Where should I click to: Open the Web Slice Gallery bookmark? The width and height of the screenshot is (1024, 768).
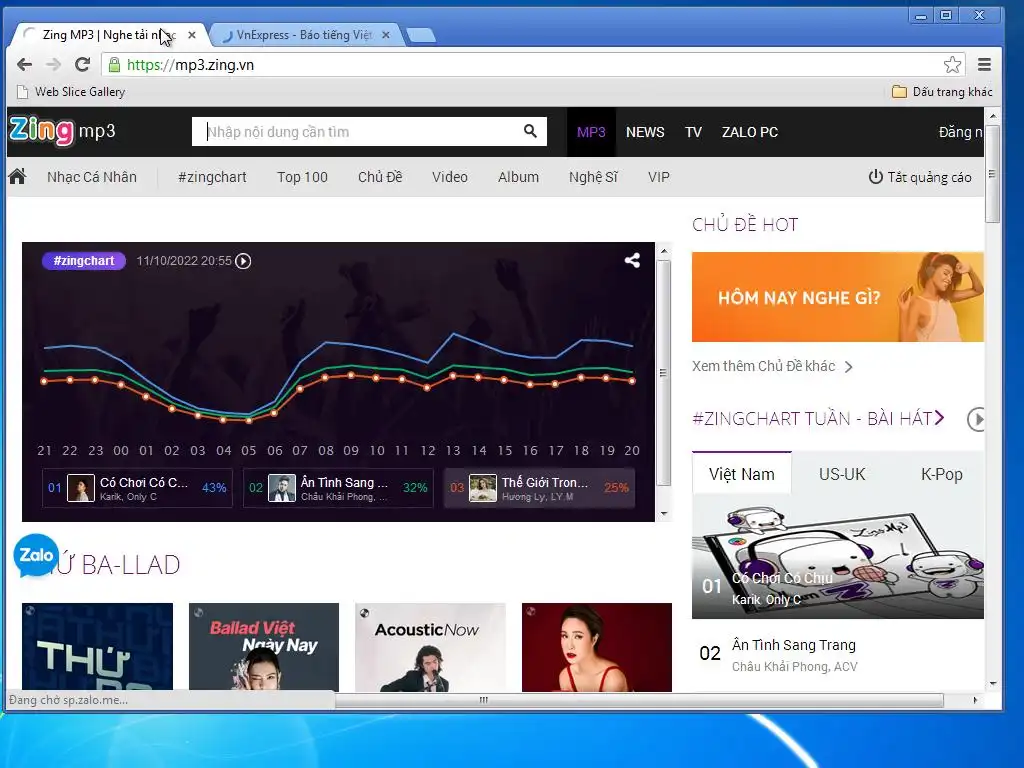pos(71,92)
